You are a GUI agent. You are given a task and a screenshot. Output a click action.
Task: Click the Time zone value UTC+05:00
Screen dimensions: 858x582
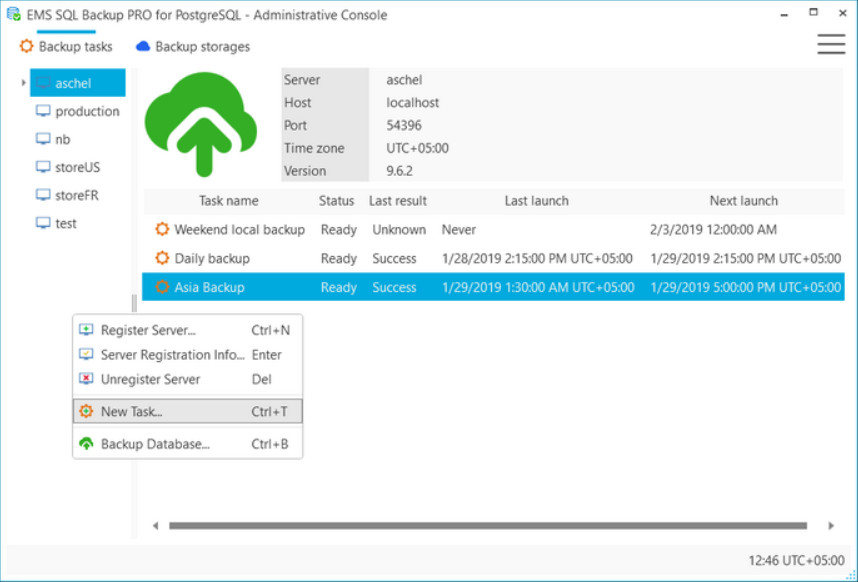(x=418, y=148)
